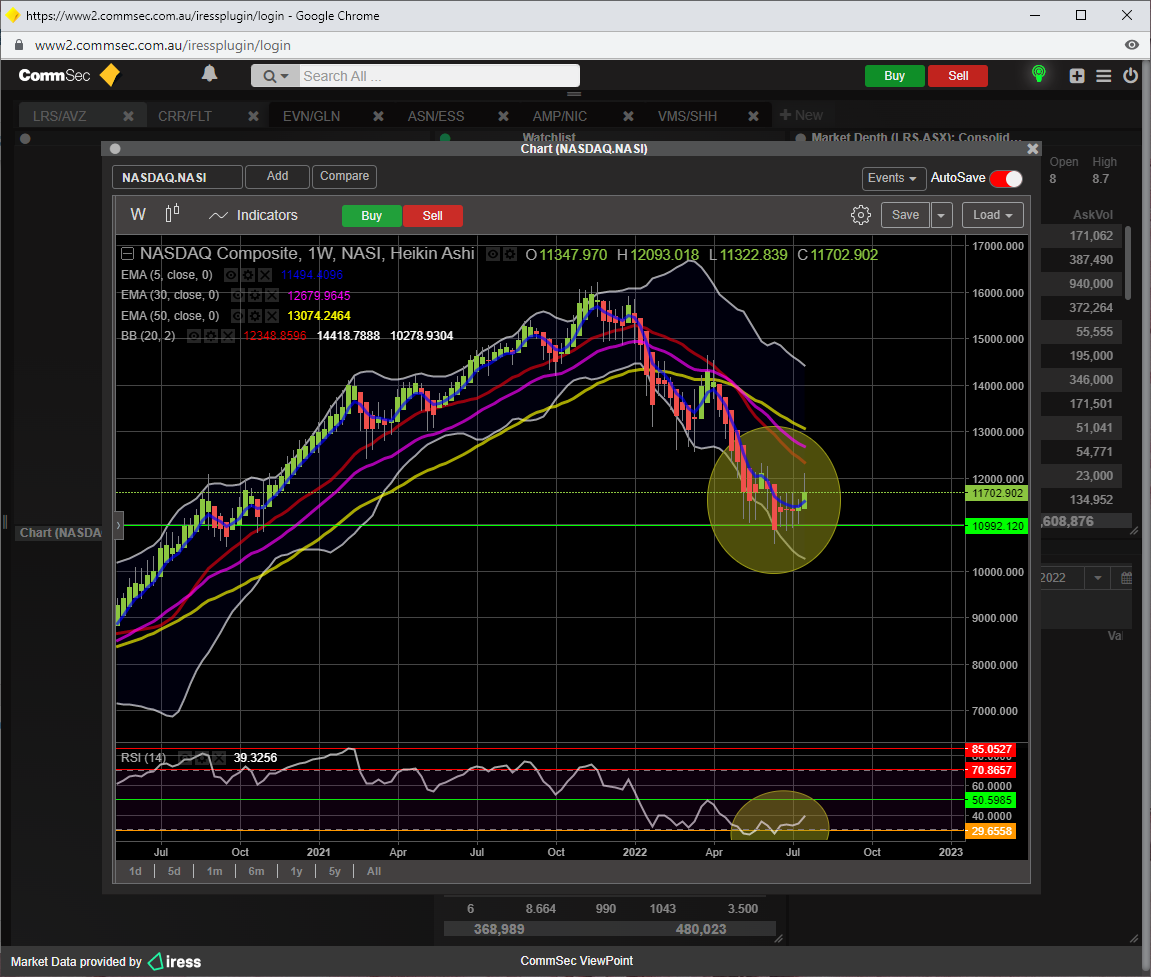This screenshot has width=1151, height=977.
Task: Click the CommSec logo
Action: click(69, 76)
